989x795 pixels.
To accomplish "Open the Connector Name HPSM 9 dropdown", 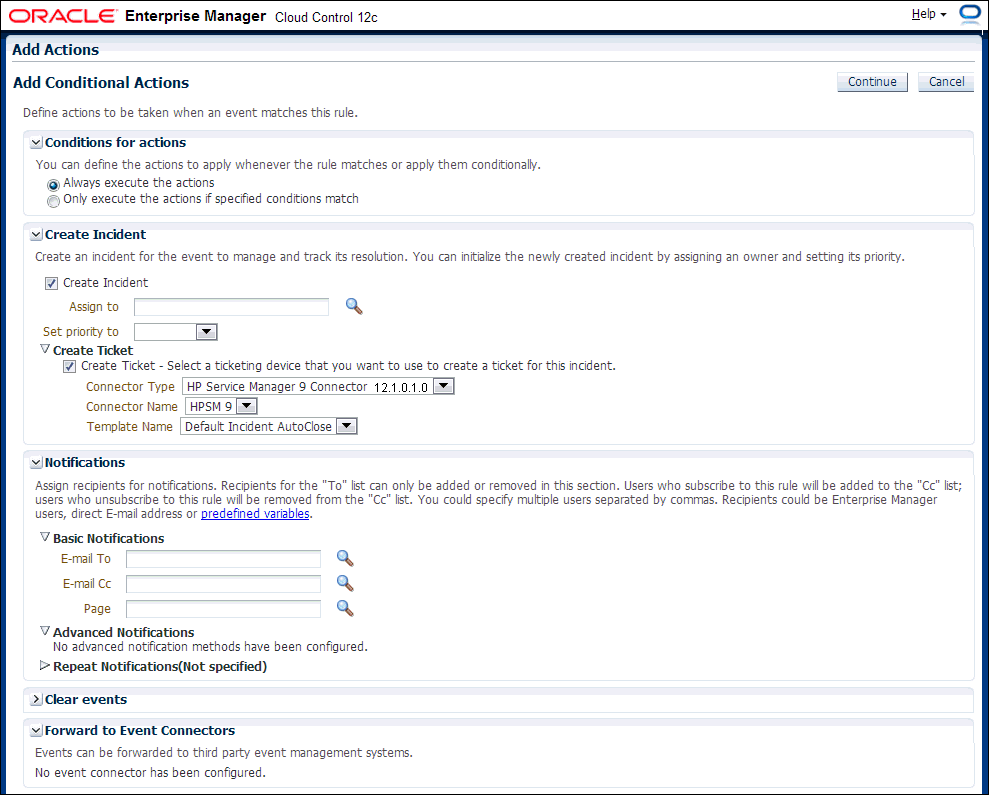I will coord(247,406).
